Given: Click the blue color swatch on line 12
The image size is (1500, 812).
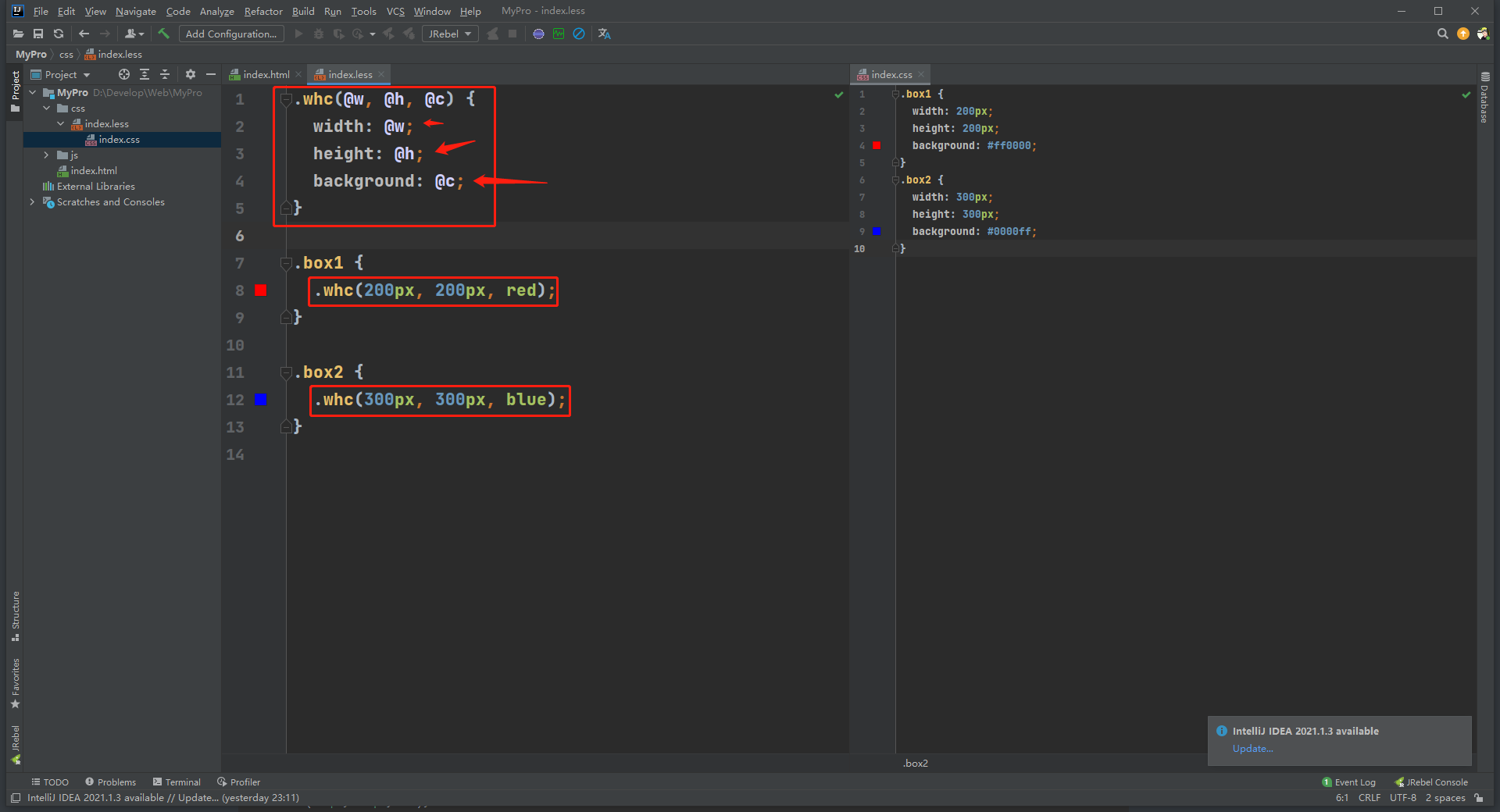Looking at the screenshot, I should pos(261,400).
